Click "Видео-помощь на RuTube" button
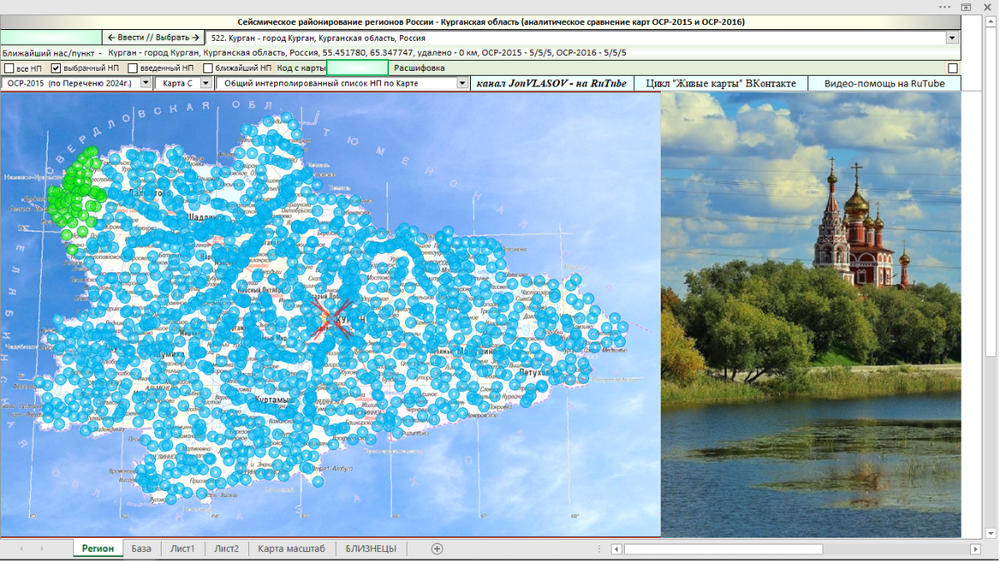The width and height of the screenshot is (1000, 562). pyautogui.click(x=884, y=83)
